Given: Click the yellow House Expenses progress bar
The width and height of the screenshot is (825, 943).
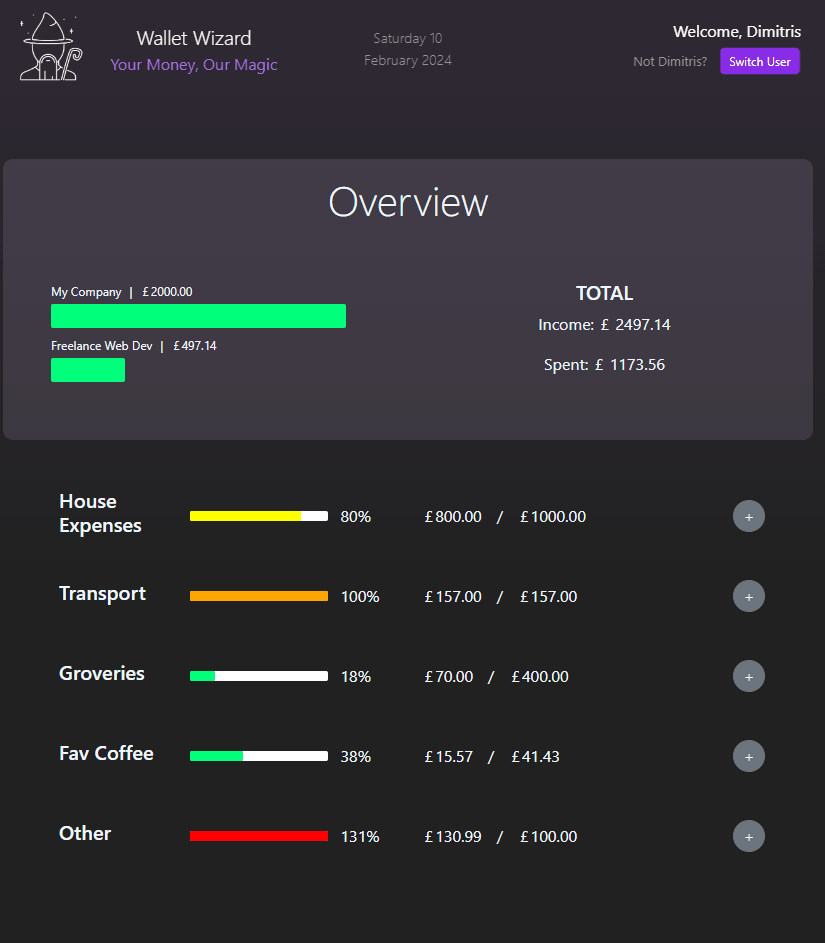Looking at the screenshot, I should click(x=258, y=516).
